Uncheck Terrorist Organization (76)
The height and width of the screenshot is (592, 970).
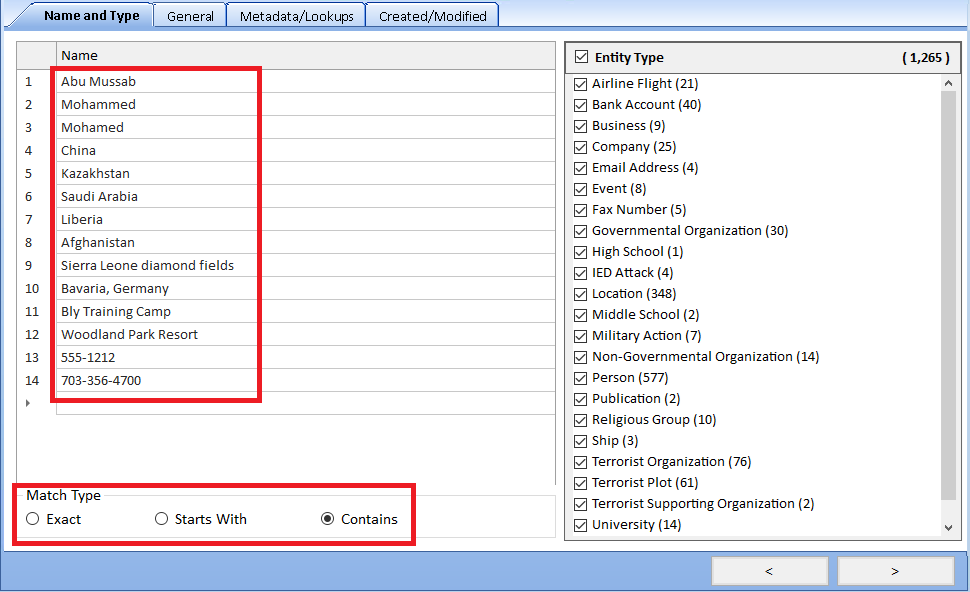tap(580, 463)
